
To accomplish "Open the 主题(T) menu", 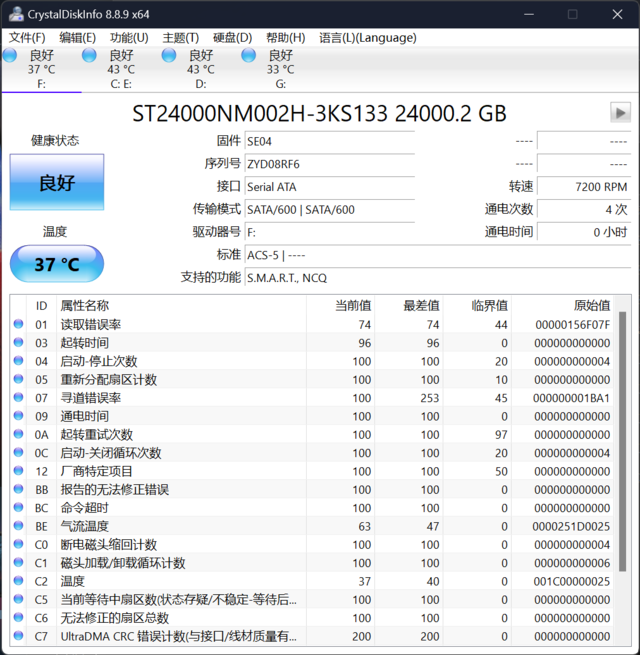I will (x=180, y=38).
